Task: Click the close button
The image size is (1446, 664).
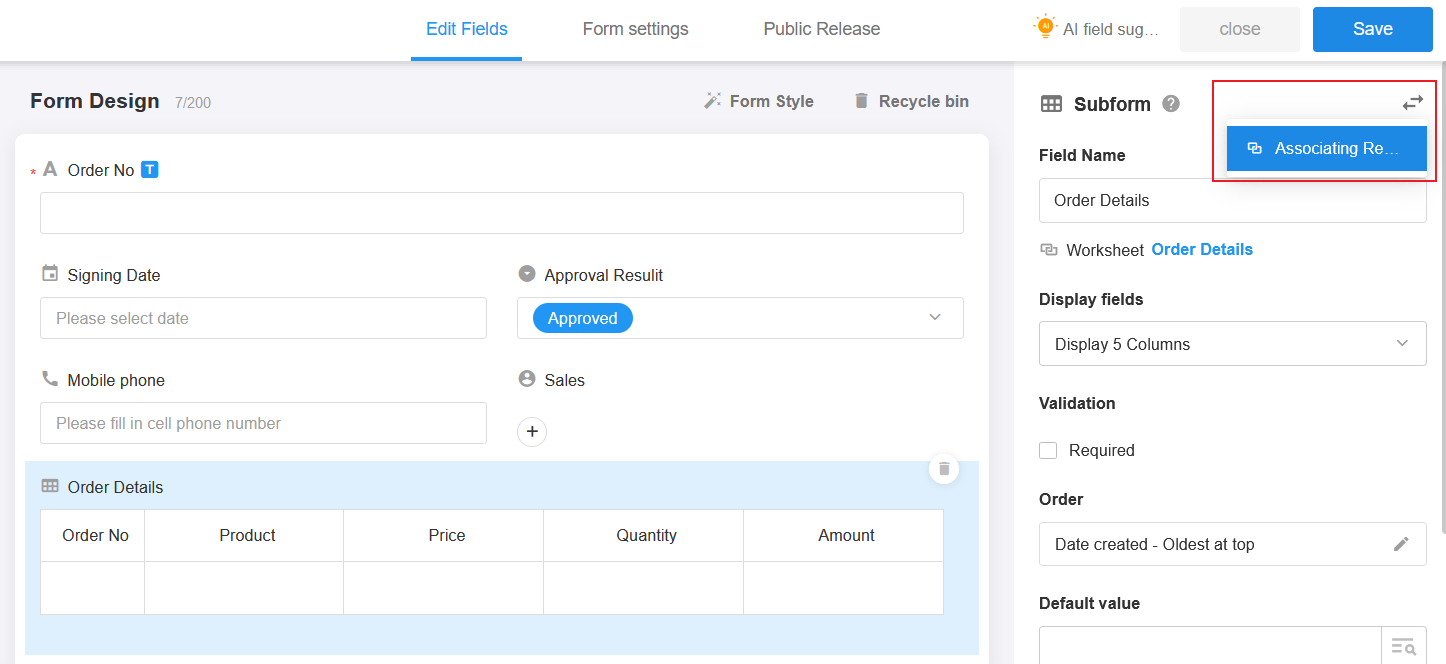Action: pyautogui.click(x=1240, y=29)
